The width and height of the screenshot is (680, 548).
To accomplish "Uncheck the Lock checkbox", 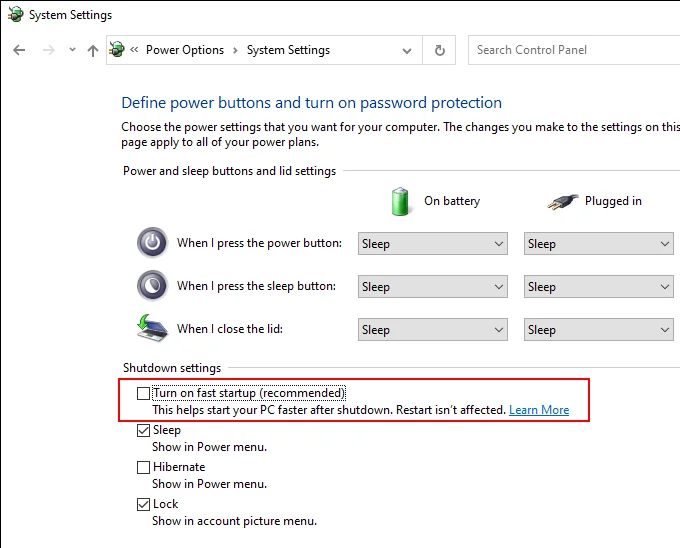I will click(x=143, y=504).
